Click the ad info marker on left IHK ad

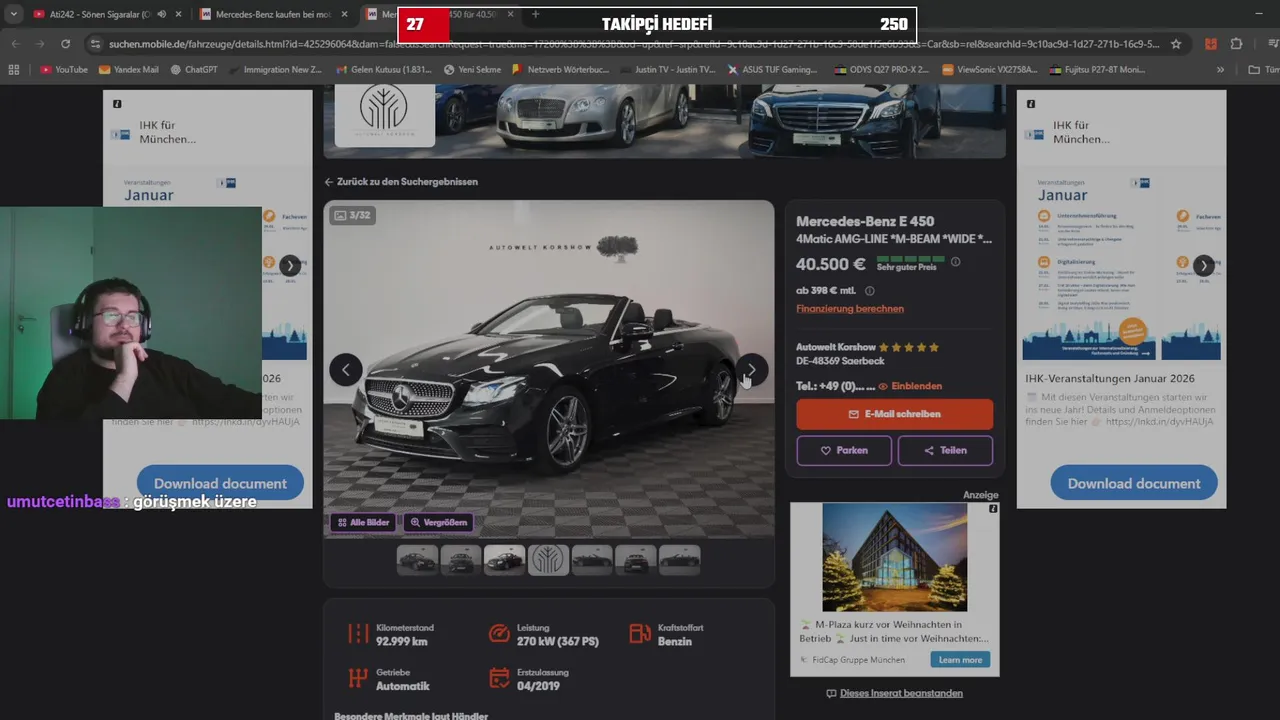click(117, 104)
